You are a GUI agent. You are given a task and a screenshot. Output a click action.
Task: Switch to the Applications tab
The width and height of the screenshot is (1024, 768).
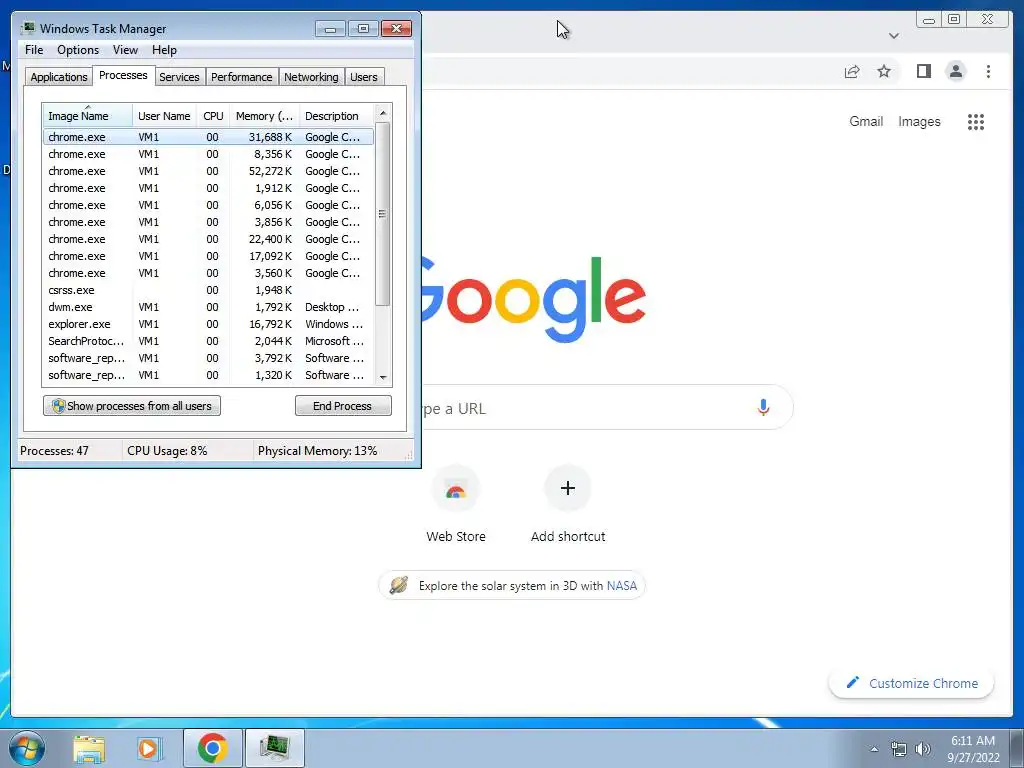coord(59,76)
